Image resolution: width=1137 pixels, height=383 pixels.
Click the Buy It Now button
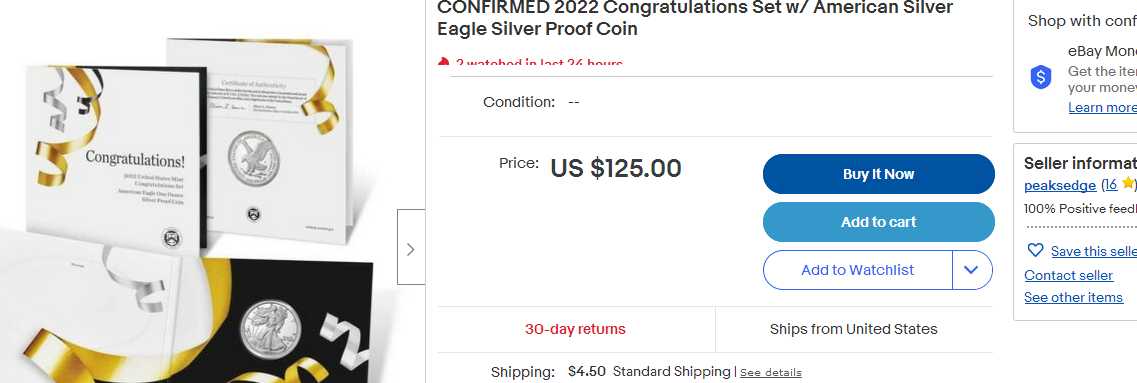pyautogui.click(x=878, y=174)
